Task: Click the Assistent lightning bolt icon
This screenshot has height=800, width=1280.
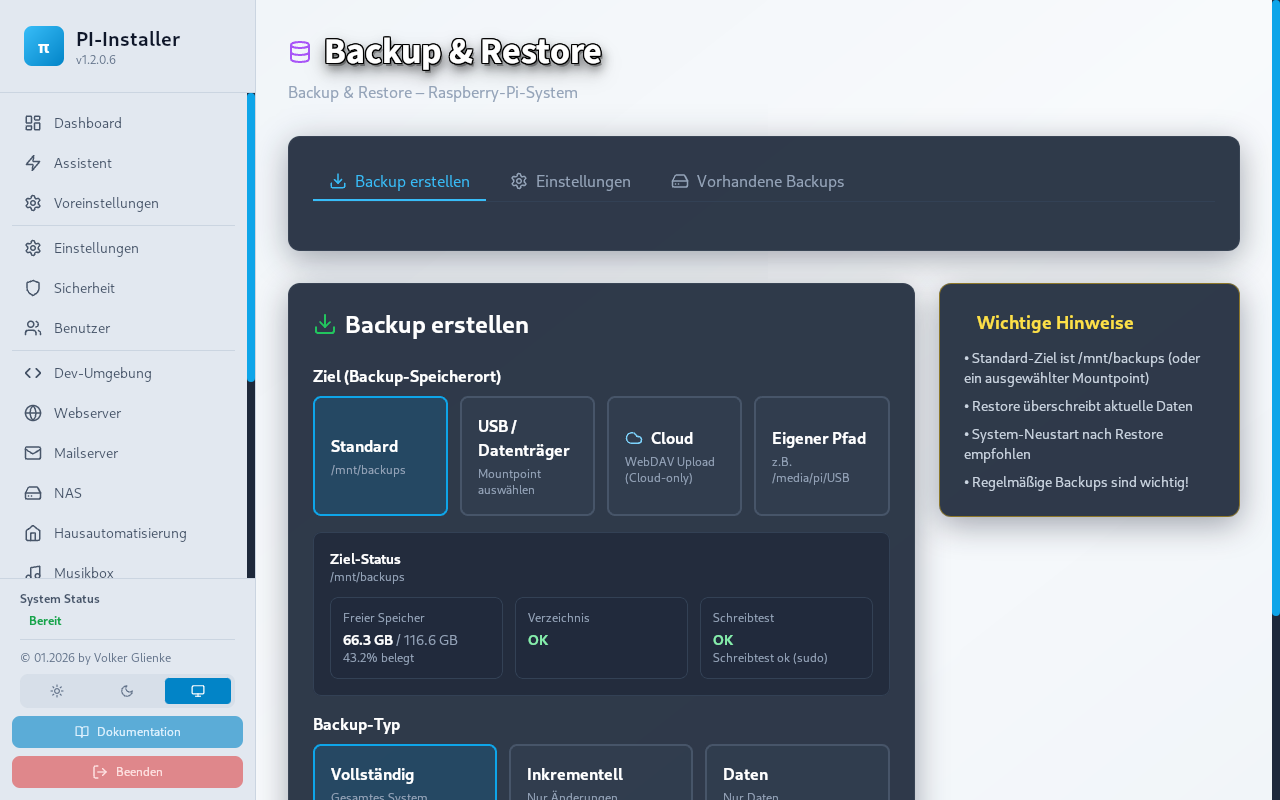Action: [x=33, y=163]
